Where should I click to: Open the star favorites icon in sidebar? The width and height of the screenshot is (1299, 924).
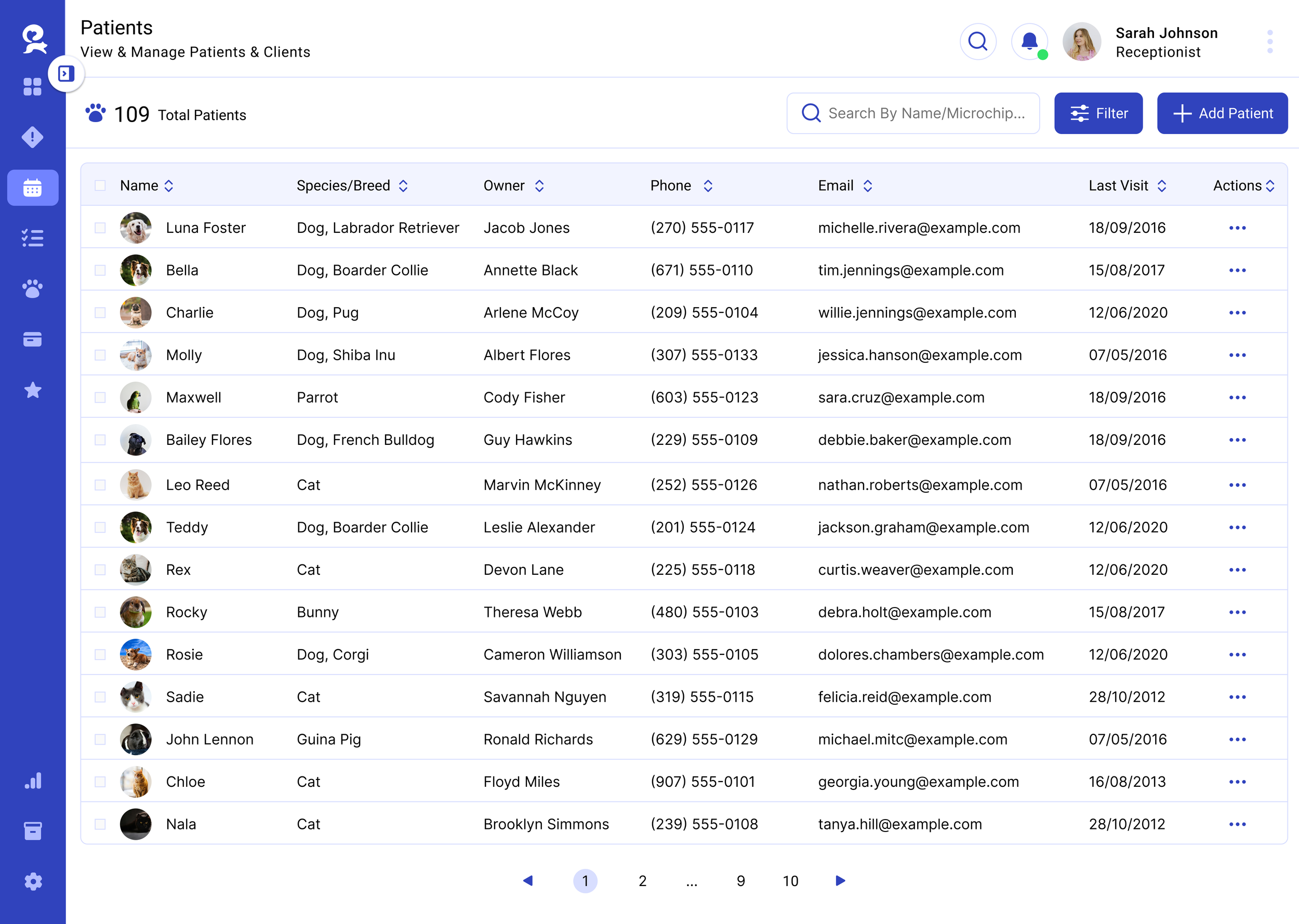tap(32, 390)
